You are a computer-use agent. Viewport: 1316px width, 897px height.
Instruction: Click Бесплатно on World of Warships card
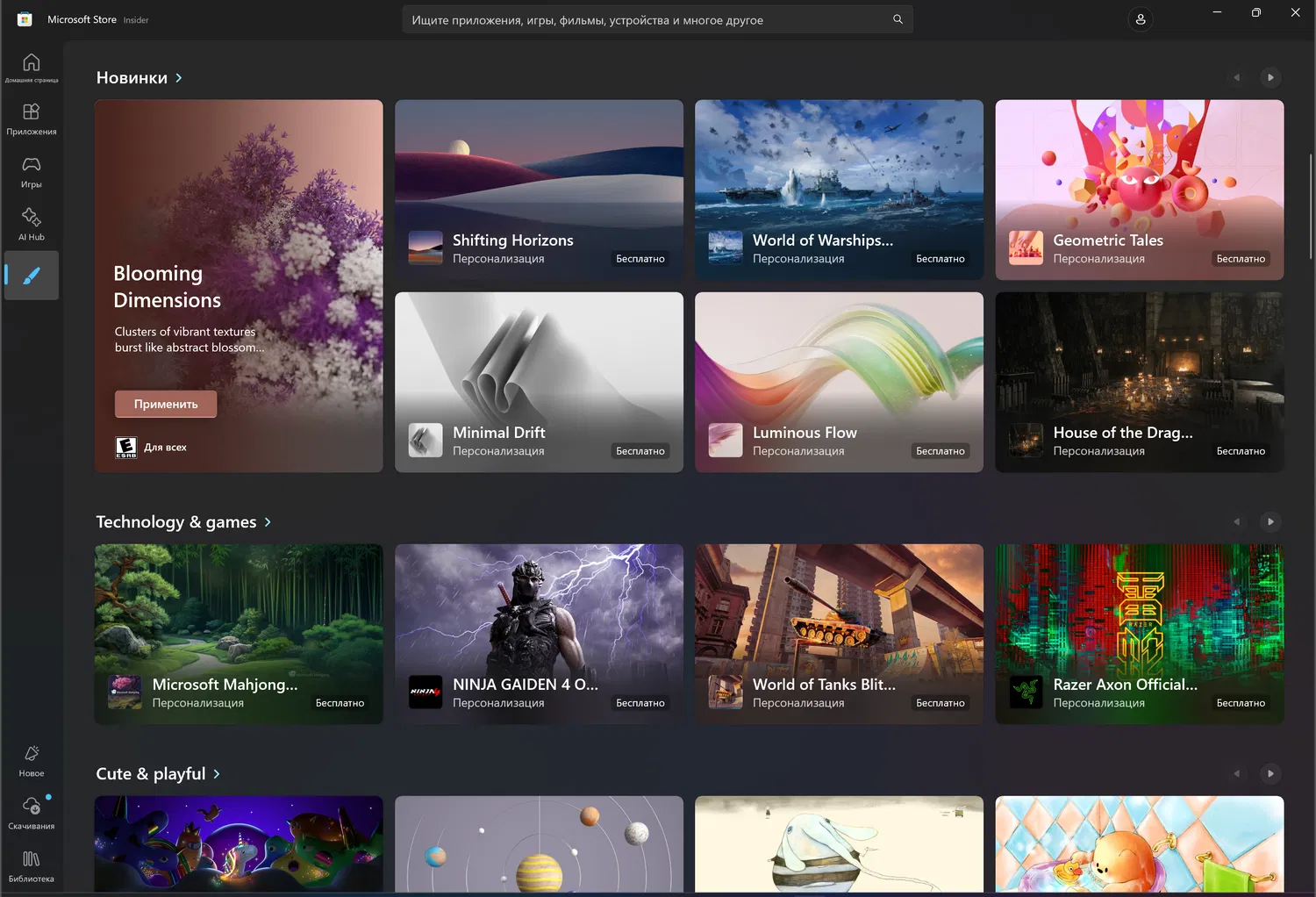point(941,259)
